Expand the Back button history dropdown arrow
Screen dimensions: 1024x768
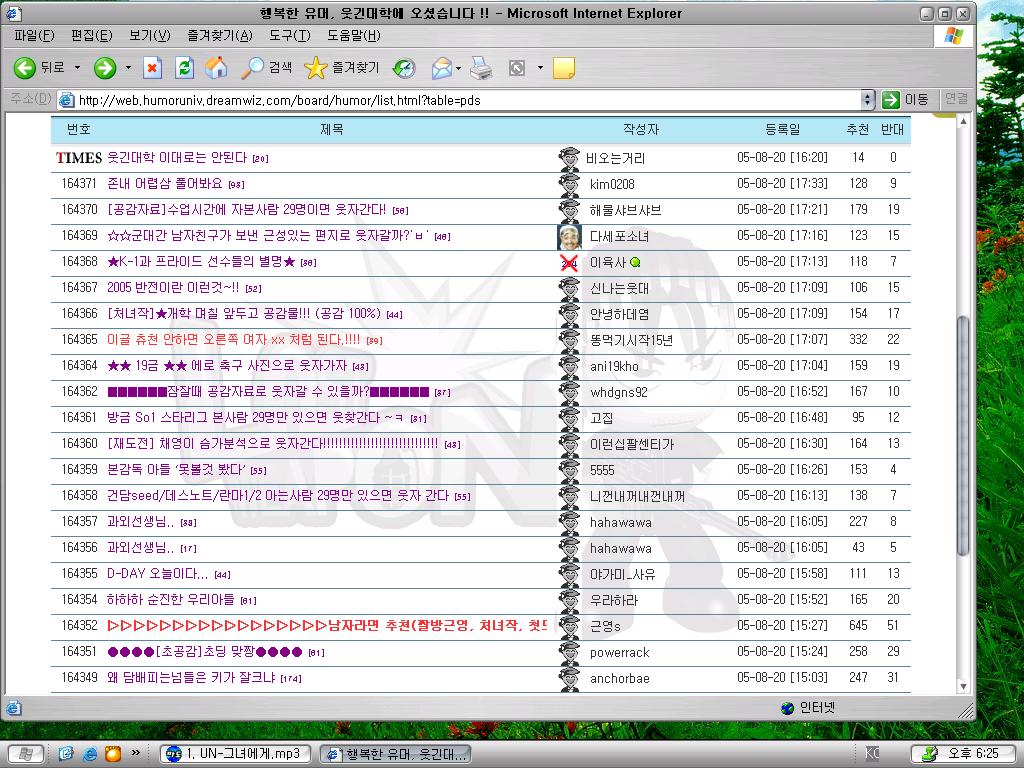click(x=78, y=68)
